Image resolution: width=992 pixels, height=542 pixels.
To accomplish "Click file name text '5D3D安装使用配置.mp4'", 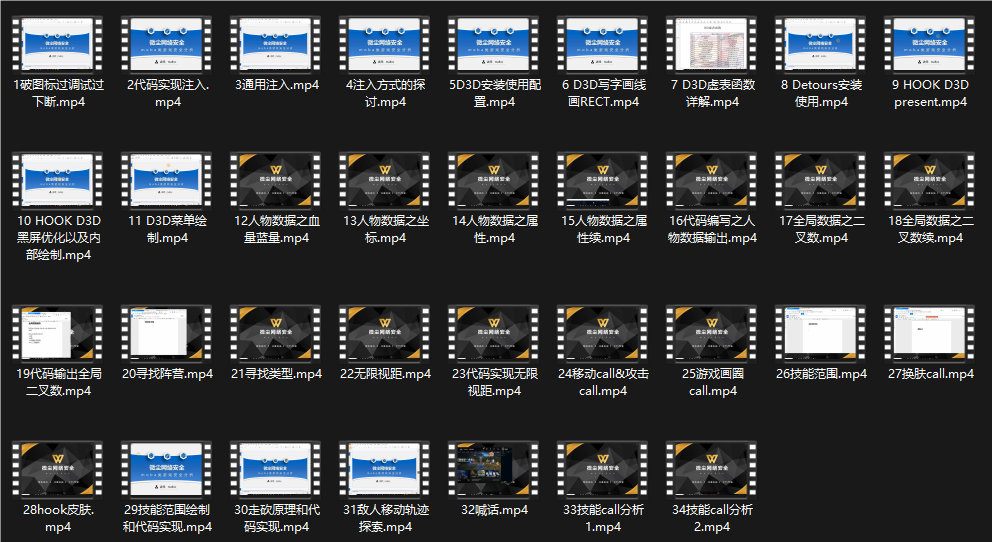I will tap(495, 94).
